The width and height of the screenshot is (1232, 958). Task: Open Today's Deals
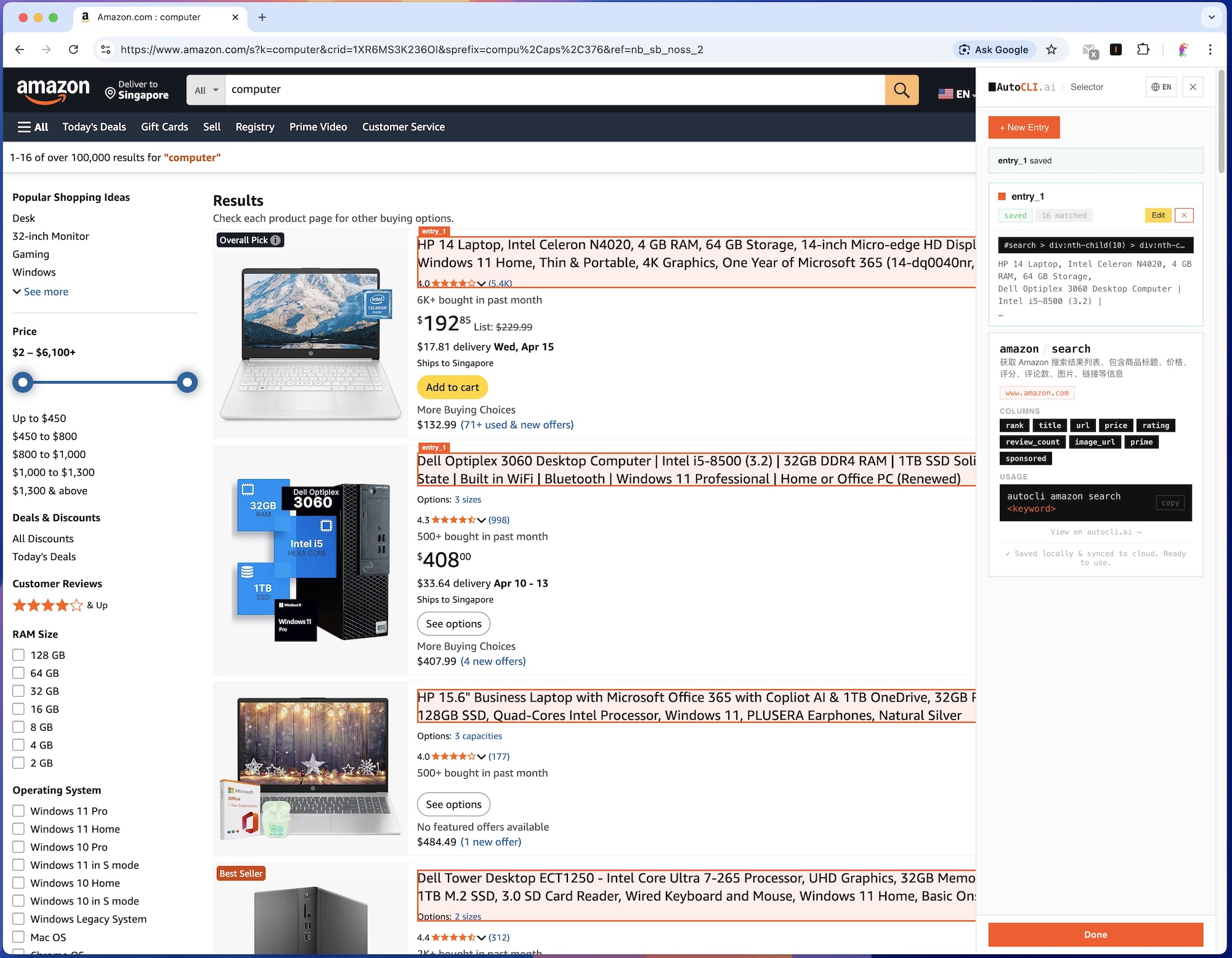click(x=94, y=127)
